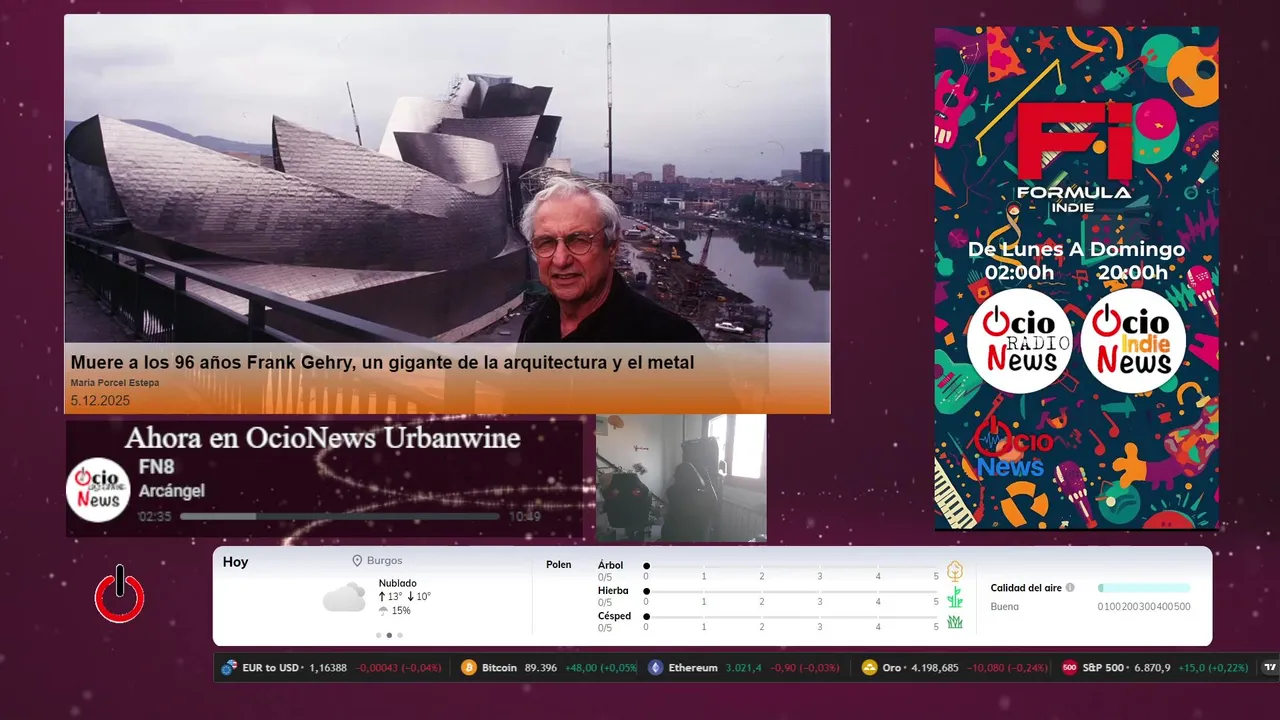Screen dimensions: 1280x720
Task: Click the song playback progress bar
Action: pos(340,516)
